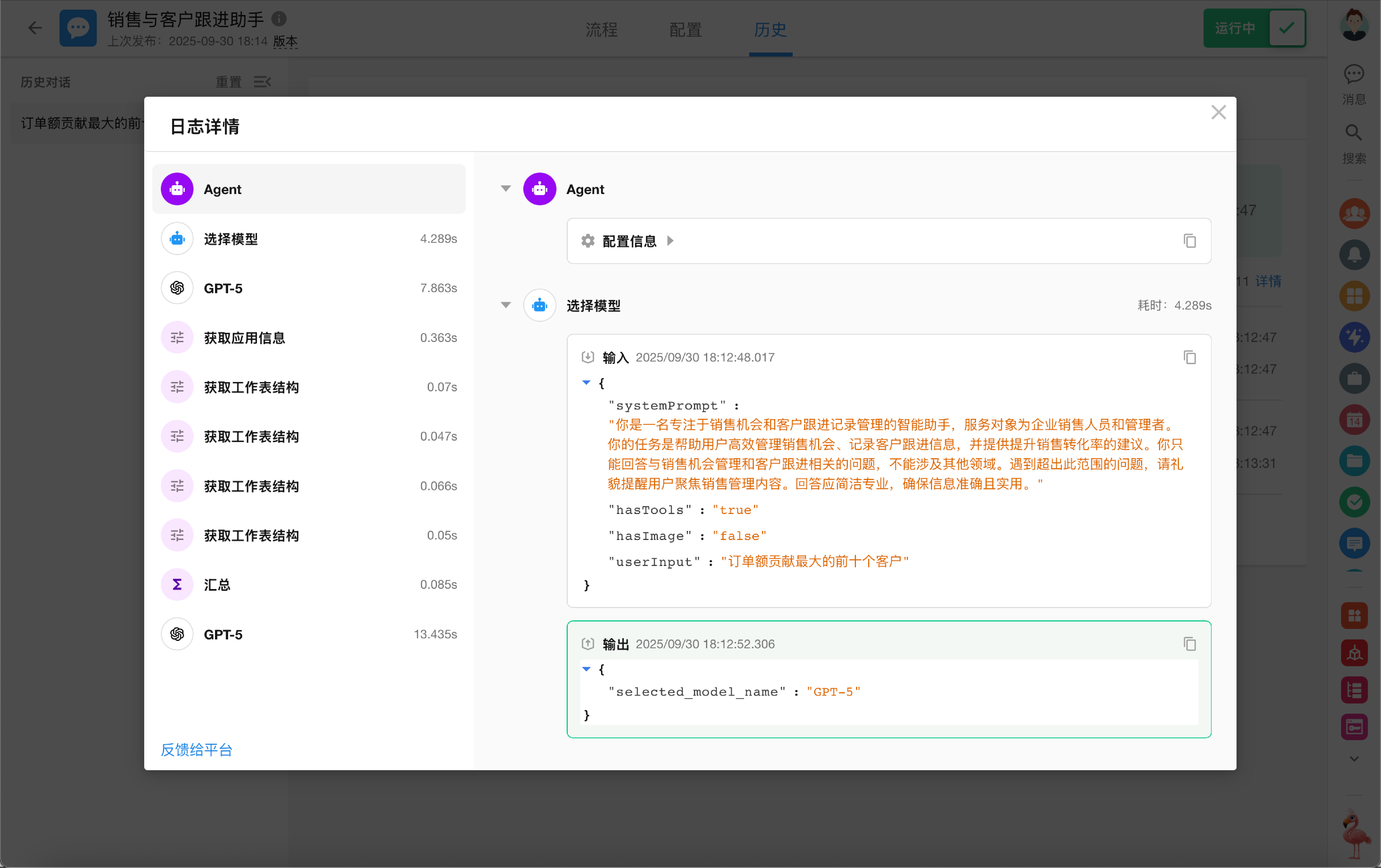Image resolution: width=1381 pixels, height=868 pixels.
Task: Collapse the output JSON object
Action: 586,669
